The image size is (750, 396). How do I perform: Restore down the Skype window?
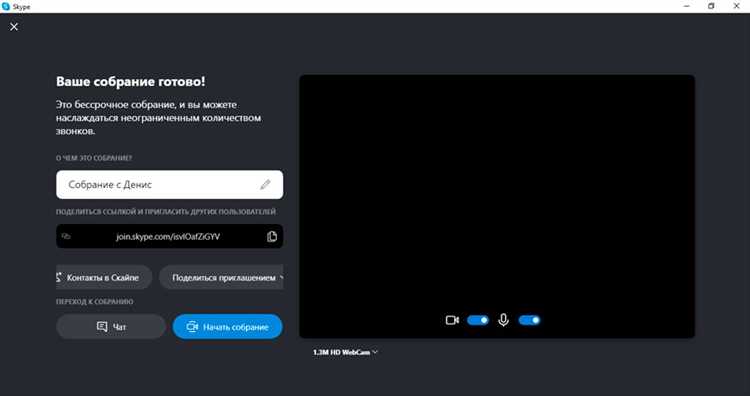[x=711, y=6]
